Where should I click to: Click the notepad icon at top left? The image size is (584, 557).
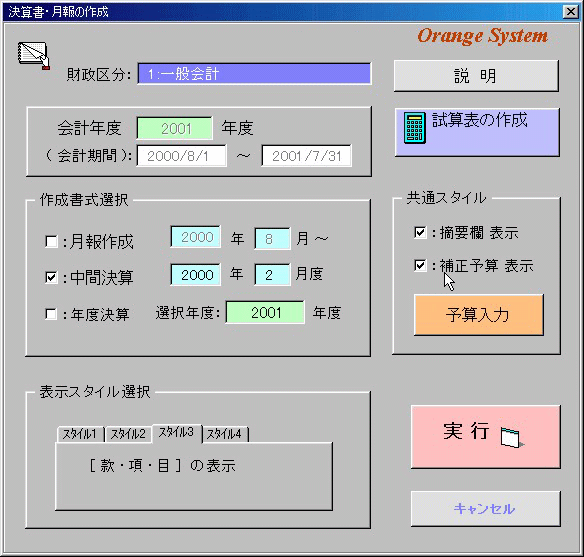click(x=34, y=55)
